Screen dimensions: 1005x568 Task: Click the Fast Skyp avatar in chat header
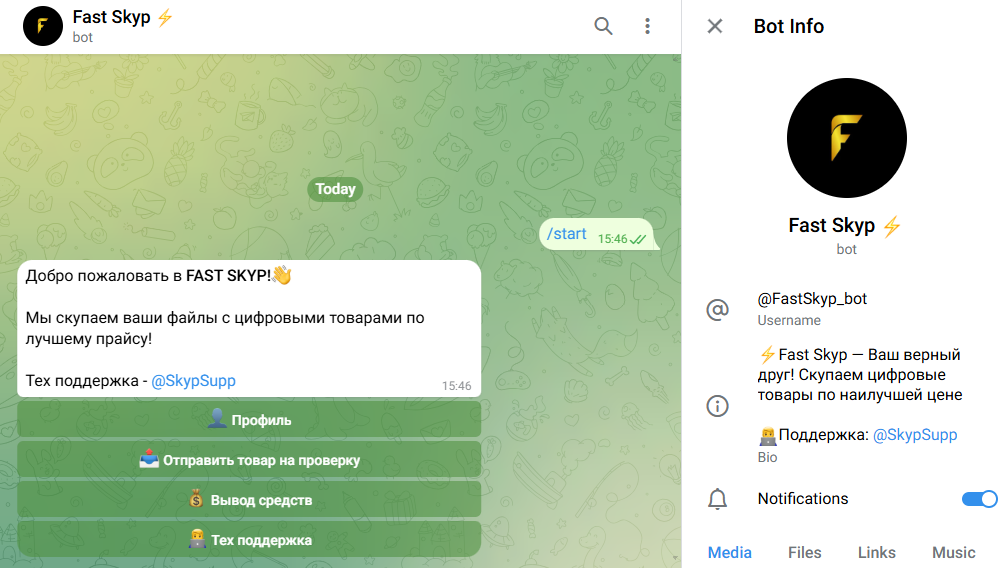tap(43, 26)
